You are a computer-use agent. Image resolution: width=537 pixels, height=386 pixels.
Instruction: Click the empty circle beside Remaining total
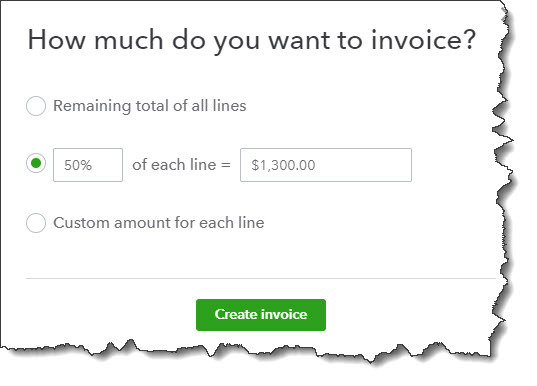tap(36, 105)
